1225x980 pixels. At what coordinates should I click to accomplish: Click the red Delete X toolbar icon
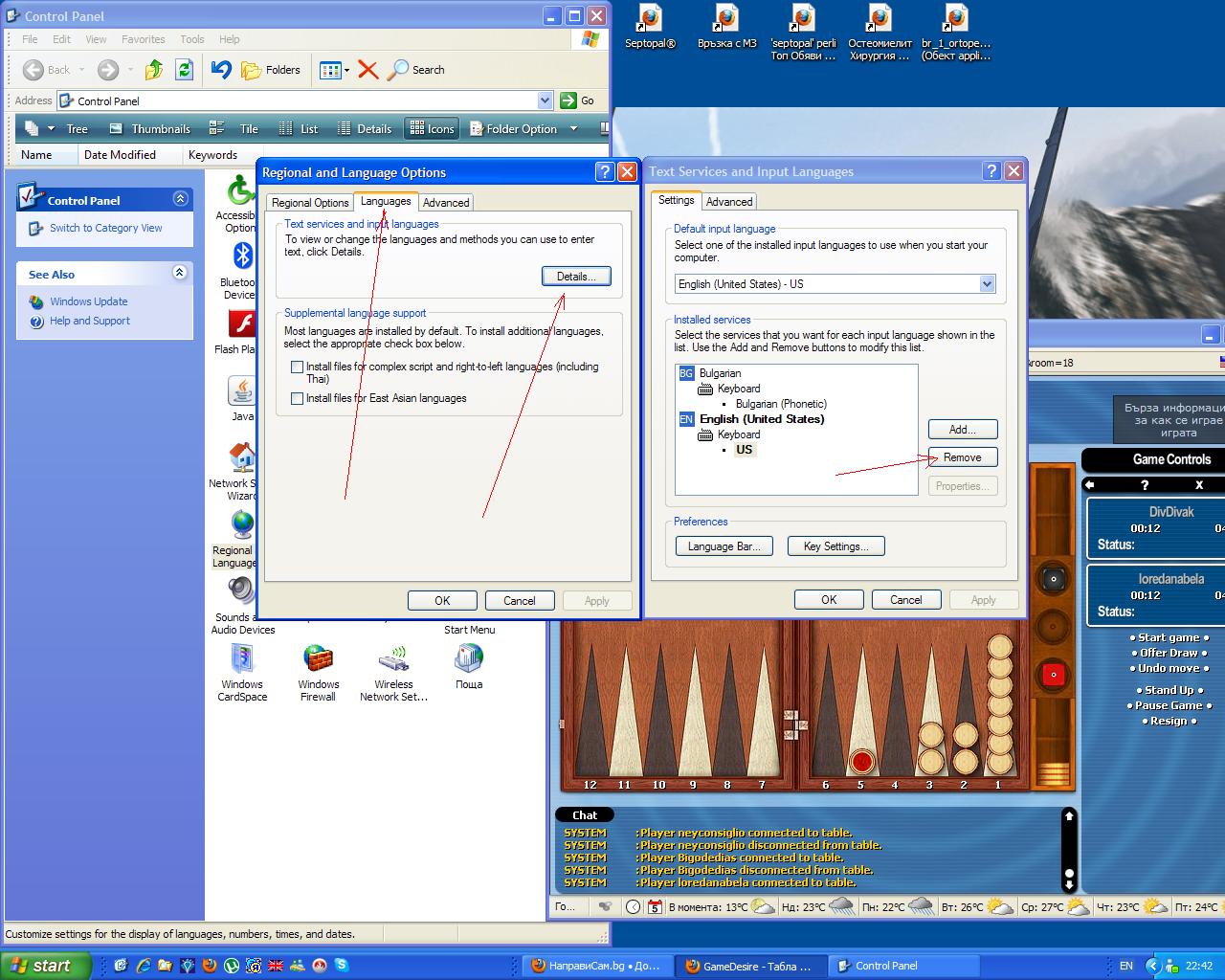367,70
